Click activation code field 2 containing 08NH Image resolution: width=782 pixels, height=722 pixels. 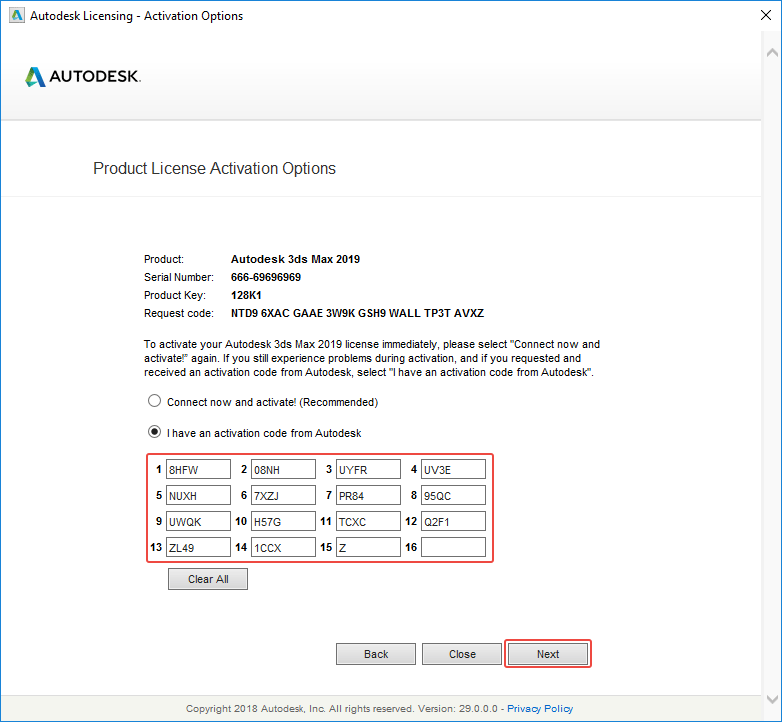click(283, 469)
